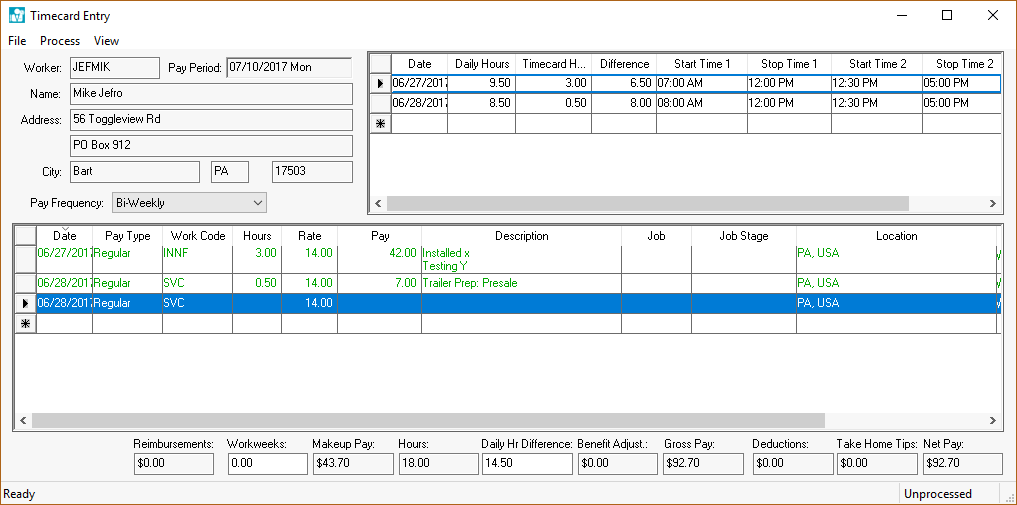The width and height of the screenshot is (1017, 505).
Task: Click the Timecard Entry app icon
Action: tap(16, 16)
